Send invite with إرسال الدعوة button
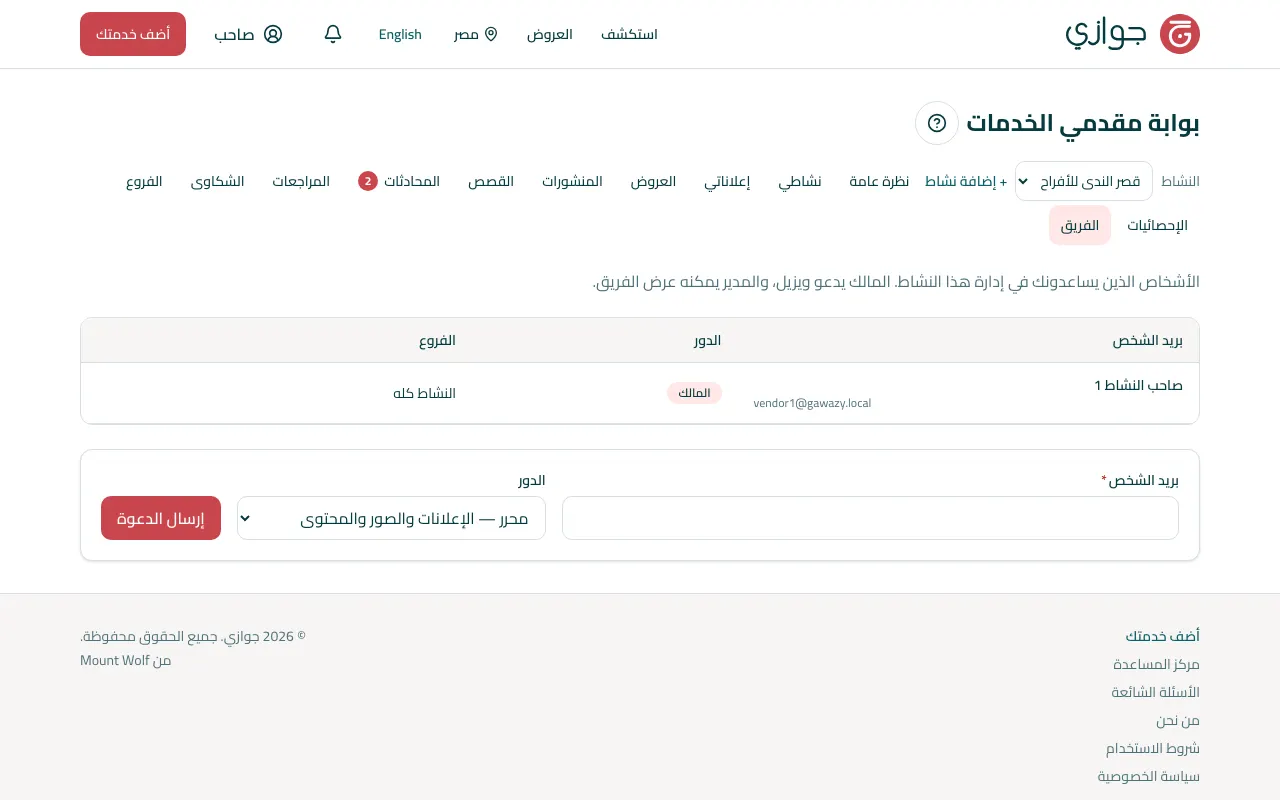The image size is (1280, 800). [161, 518]
